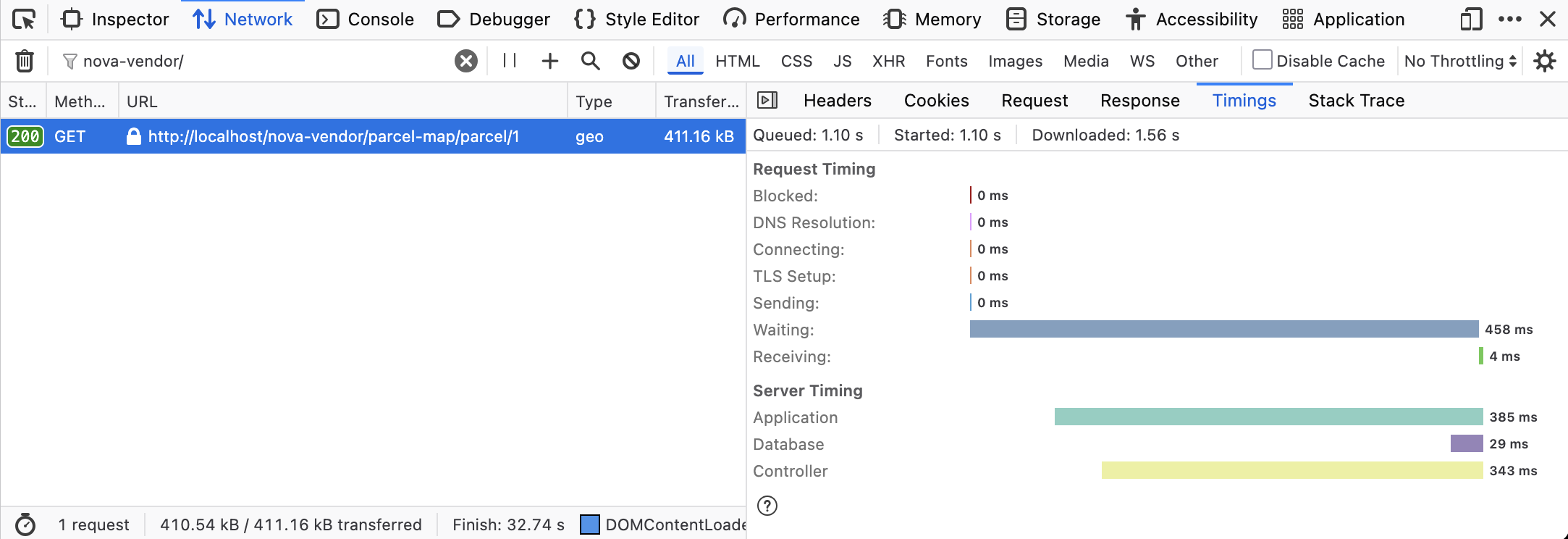Screen dimensions: 1568x539
Task: Click the plus icon to add request
Action: [550, 61]
